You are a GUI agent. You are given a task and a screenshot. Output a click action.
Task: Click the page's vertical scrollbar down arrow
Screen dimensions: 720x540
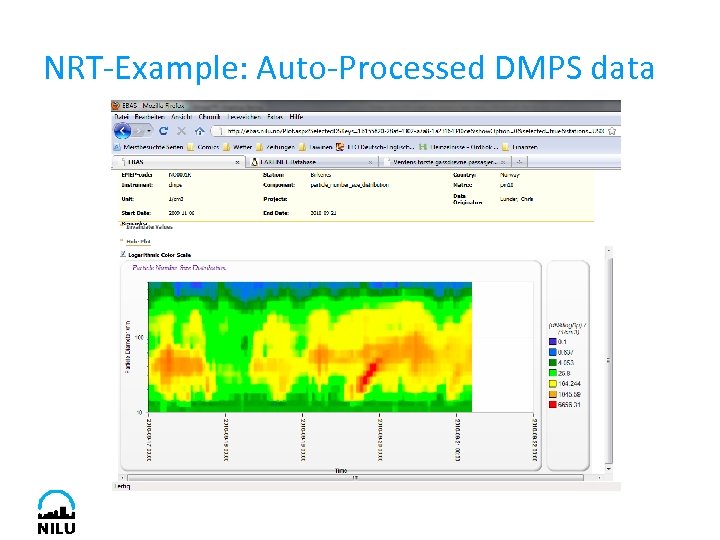(x=609, y=469)
